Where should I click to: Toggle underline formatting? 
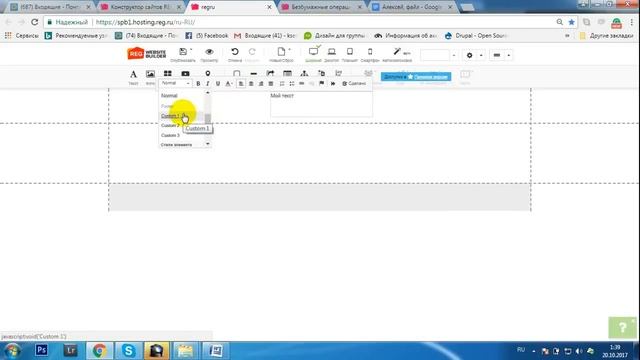[218, 84]
